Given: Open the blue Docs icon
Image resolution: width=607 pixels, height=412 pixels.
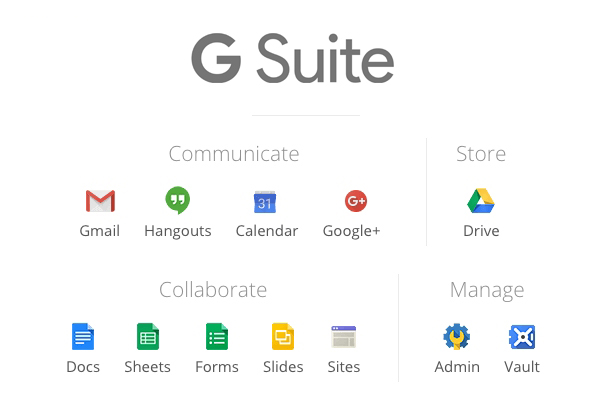Looking at the screenshot, I should (82, 337).
